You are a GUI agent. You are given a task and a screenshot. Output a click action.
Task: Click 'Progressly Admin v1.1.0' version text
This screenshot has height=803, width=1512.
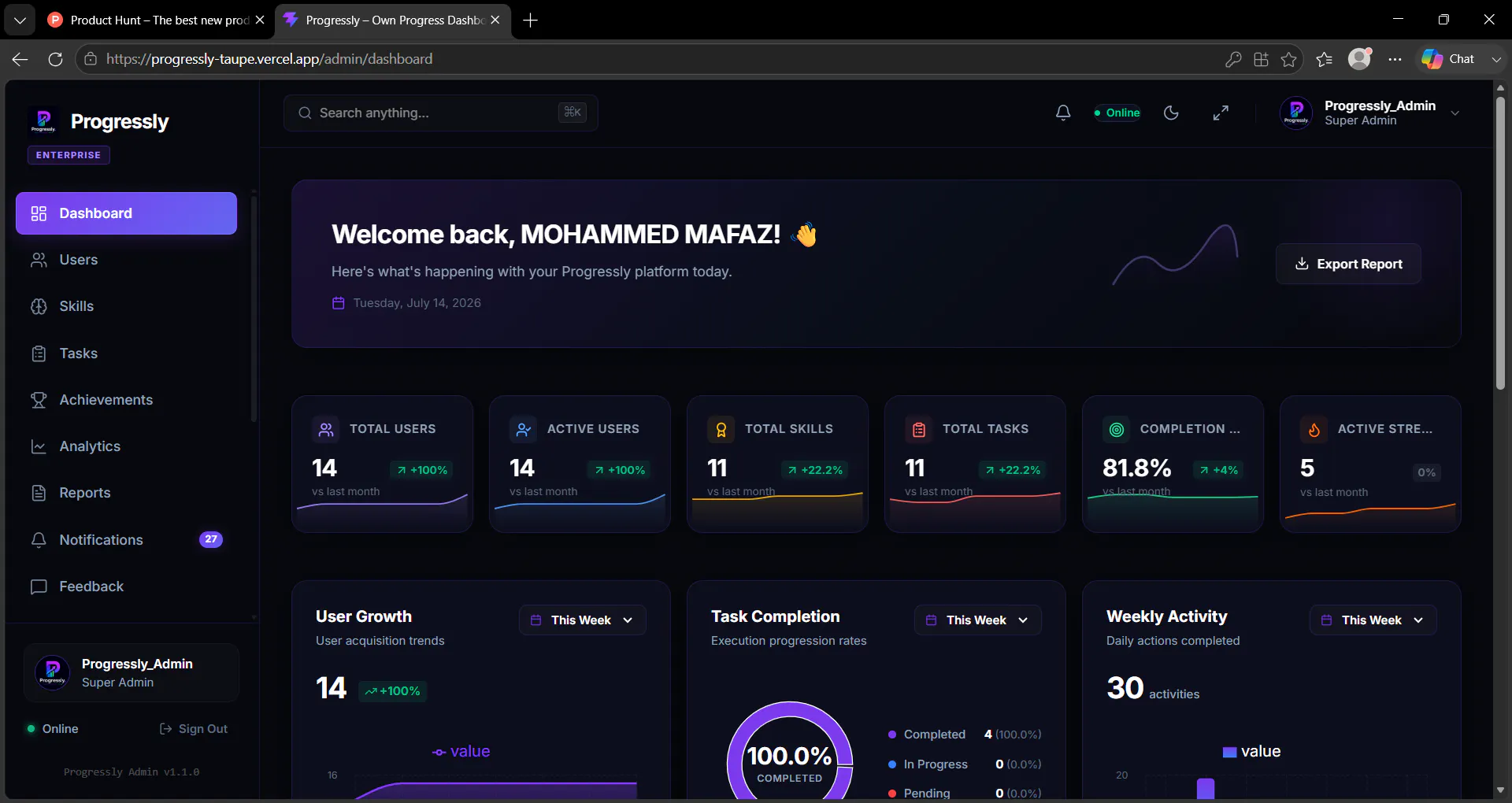coord(132,772)
